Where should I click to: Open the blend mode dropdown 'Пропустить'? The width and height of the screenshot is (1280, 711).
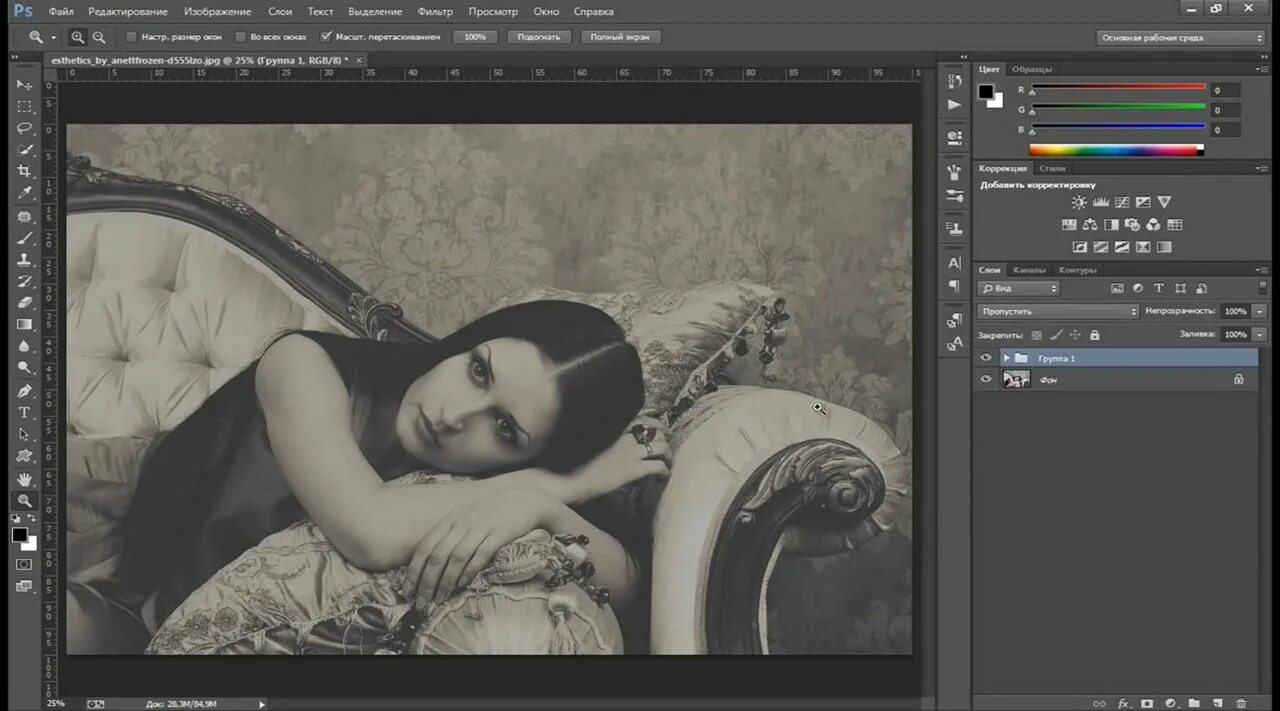coord(1058,311)
